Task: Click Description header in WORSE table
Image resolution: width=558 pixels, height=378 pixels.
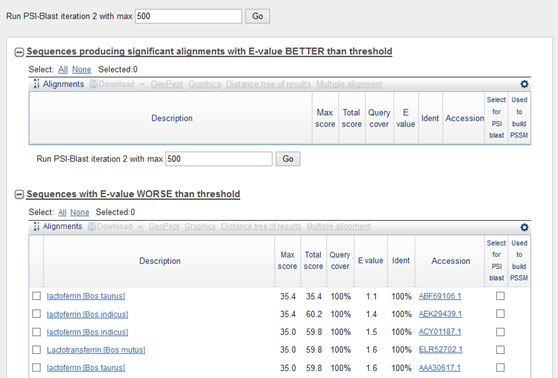Action: pos(160,261)
